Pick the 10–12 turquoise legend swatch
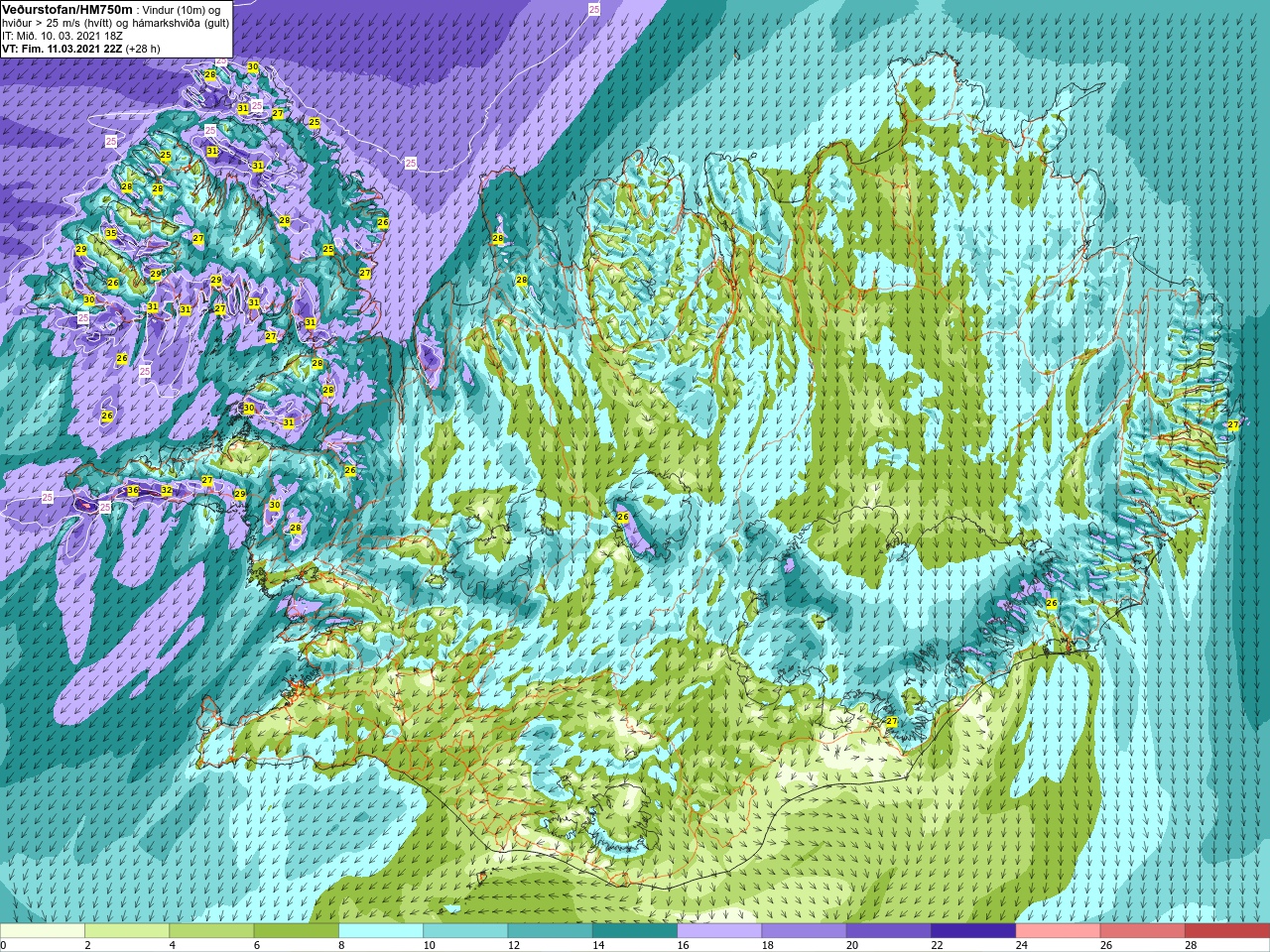Viewport: 1270px width, 952px height. pos(465,931)
